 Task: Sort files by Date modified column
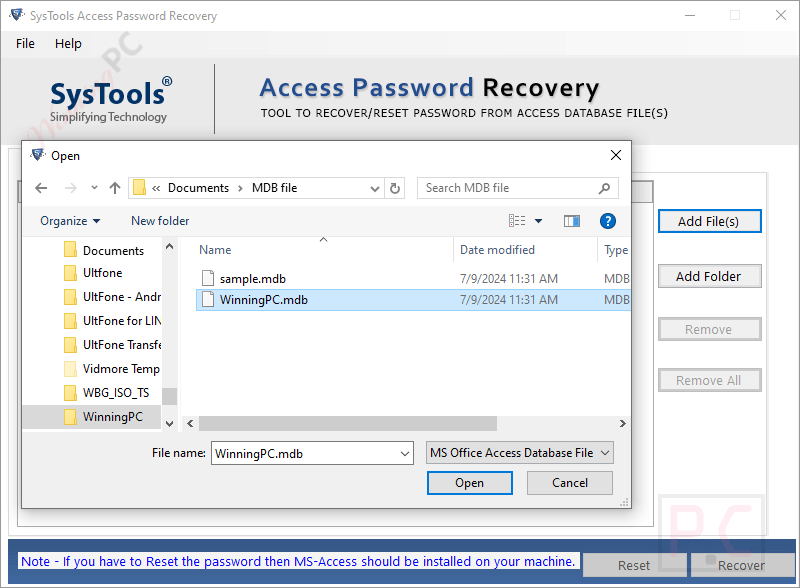tap(497, 250)
